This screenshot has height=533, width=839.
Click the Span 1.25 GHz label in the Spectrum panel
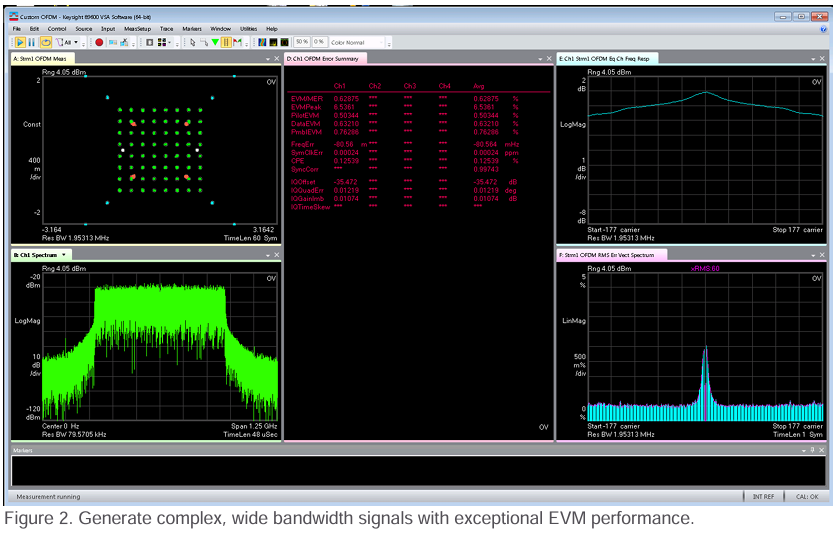(x=254, y=427)
